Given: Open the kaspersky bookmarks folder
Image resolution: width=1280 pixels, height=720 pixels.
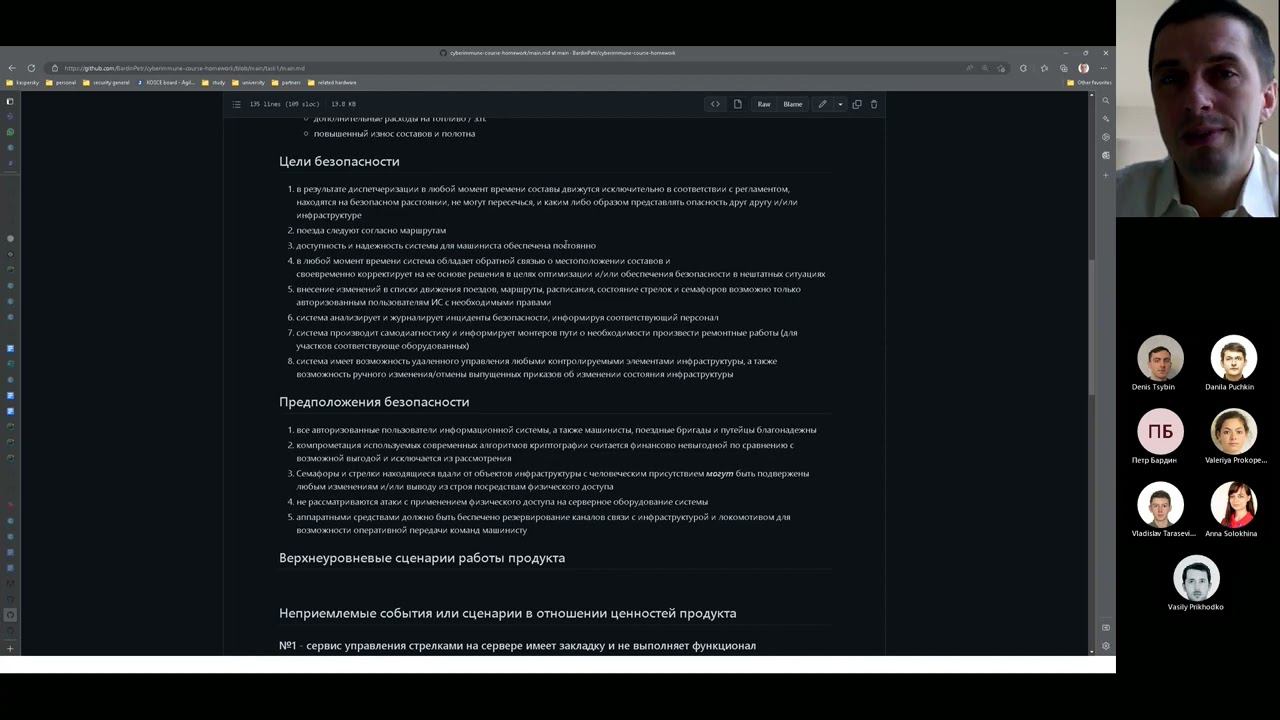Looking at the screenshot, I should pos(22,83).
